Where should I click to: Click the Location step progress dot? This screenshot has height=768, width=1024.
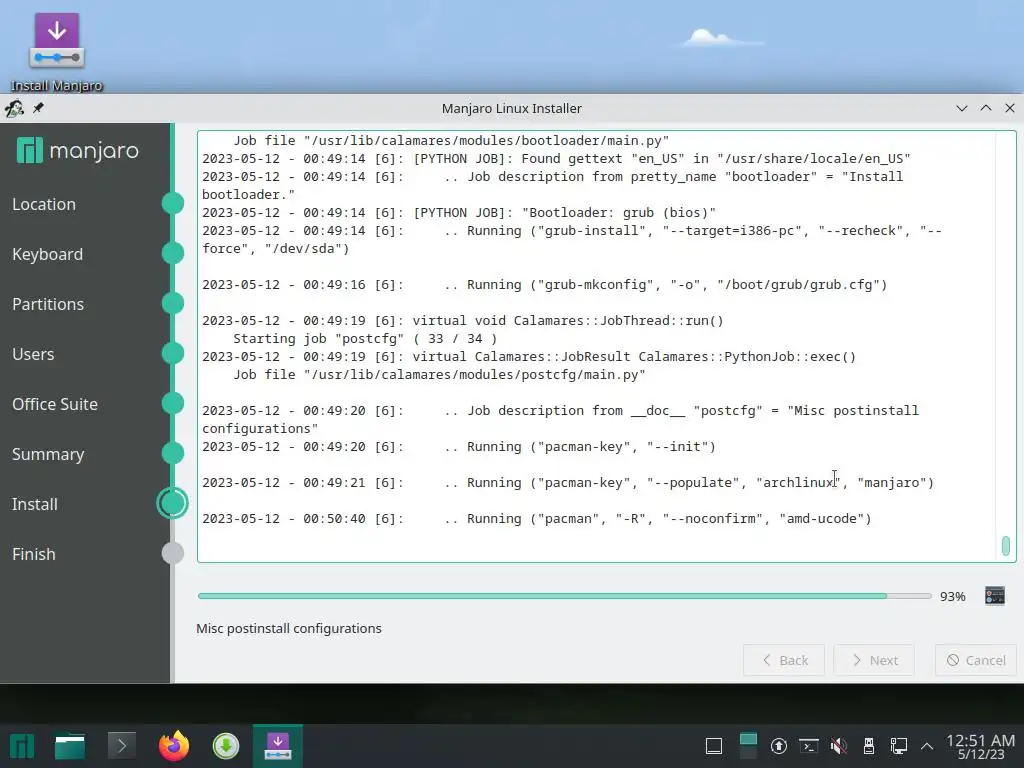pos(173,203)
